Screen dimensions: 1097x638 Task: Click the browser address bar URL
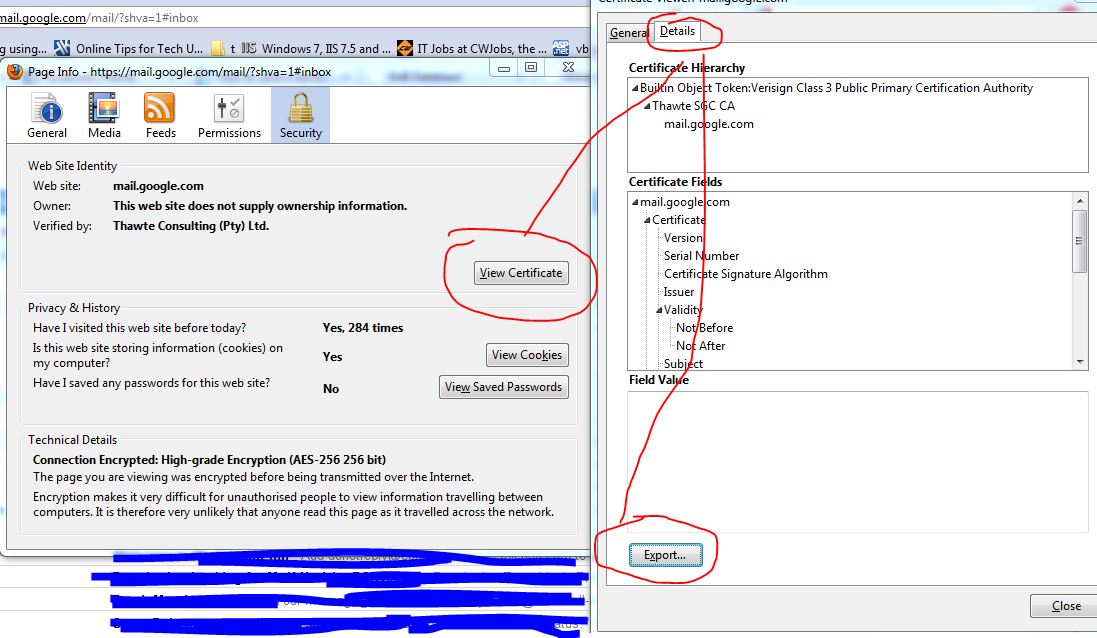coord(99,17)
